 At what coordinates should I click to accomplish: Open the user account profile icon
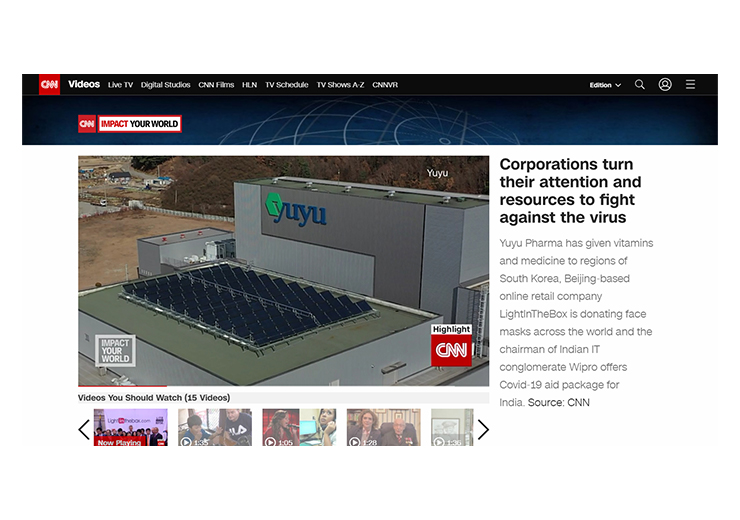665,85
